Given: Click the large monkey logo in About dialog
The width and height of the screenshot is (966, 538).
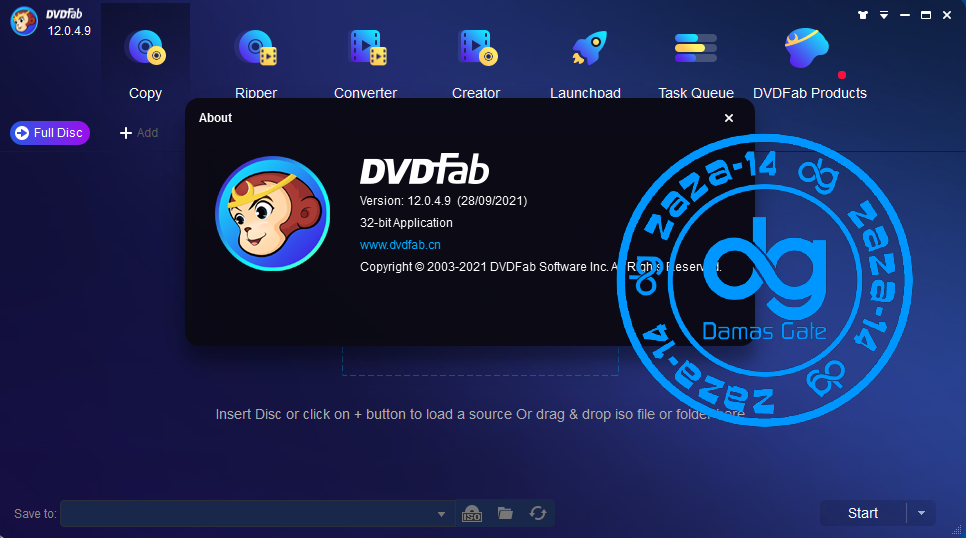Looking at the screenshot, I should (272, 213).
